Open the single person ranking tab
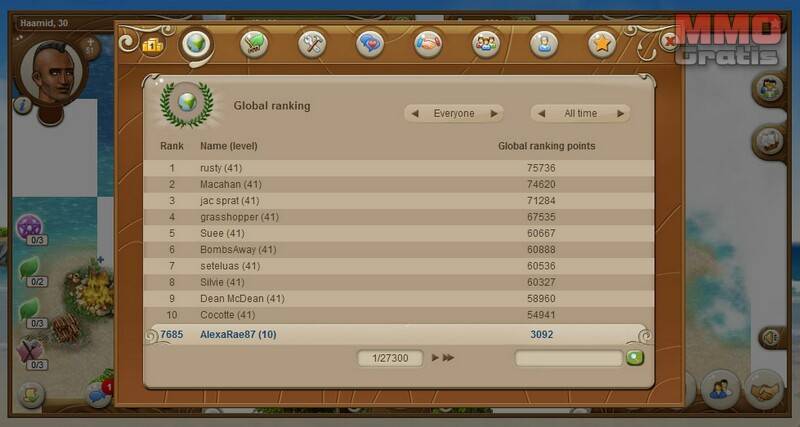Image resolution: width=800 pixels, height=427 pixels. [x=543, y=44]
